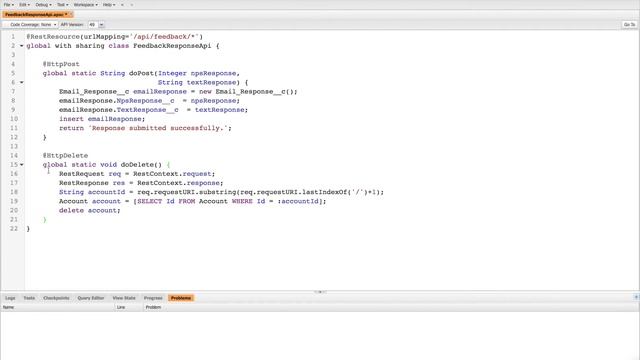Click the @HttpPost annotation
This screenshot has height=360, width=640.
coord(61,64)
